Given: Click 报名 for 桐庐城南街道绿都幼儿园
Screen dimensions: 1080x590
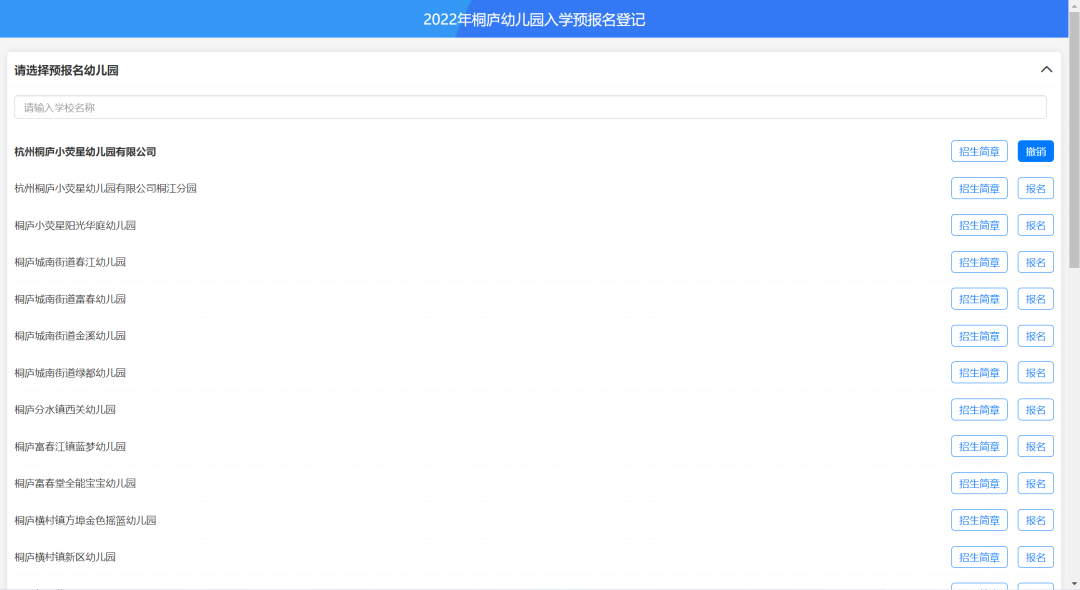Looking at the screenshot, I should click(x=1035, y=372).
